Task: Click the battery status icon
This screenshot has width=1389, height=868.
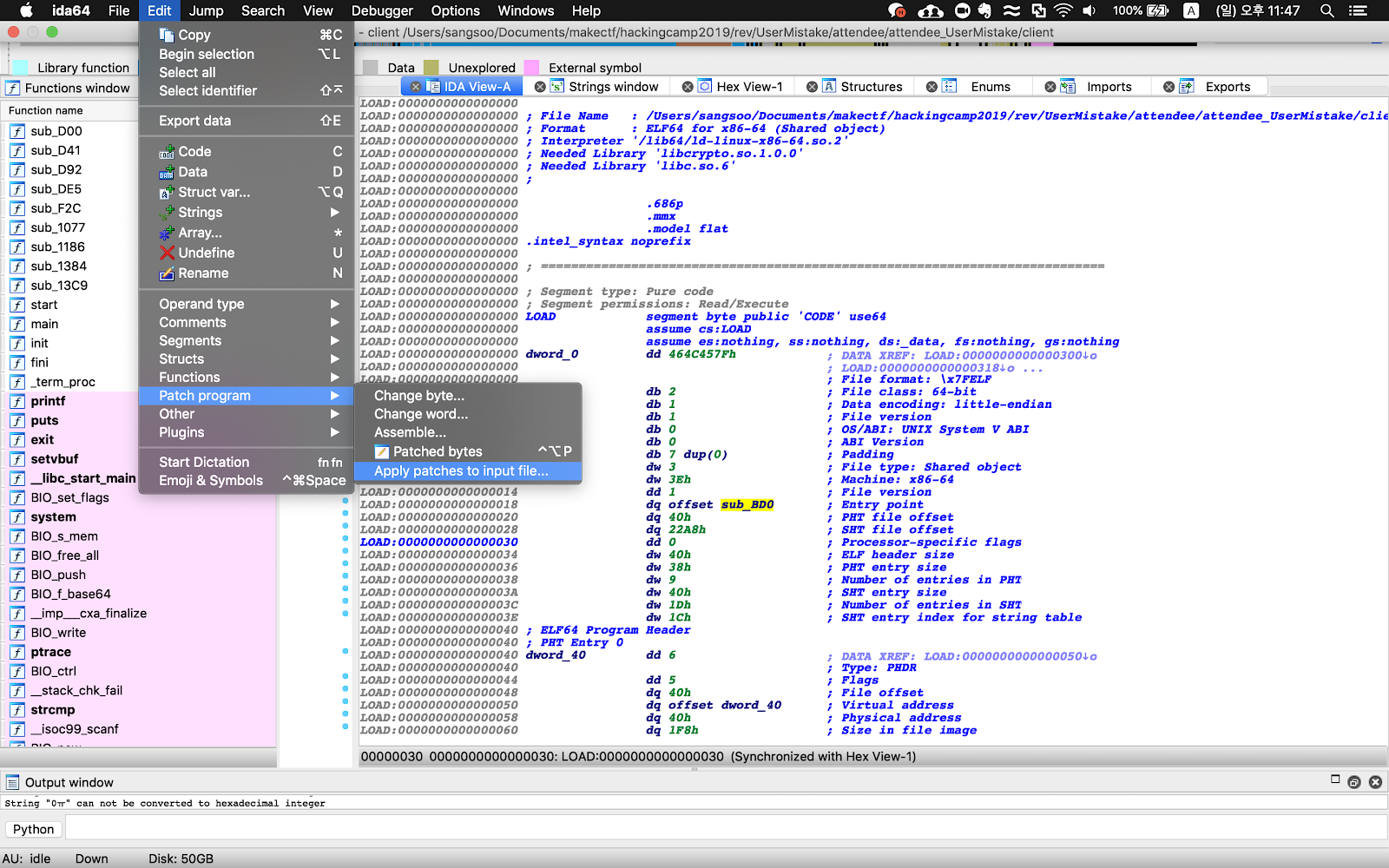Action: click(1158, 10)
